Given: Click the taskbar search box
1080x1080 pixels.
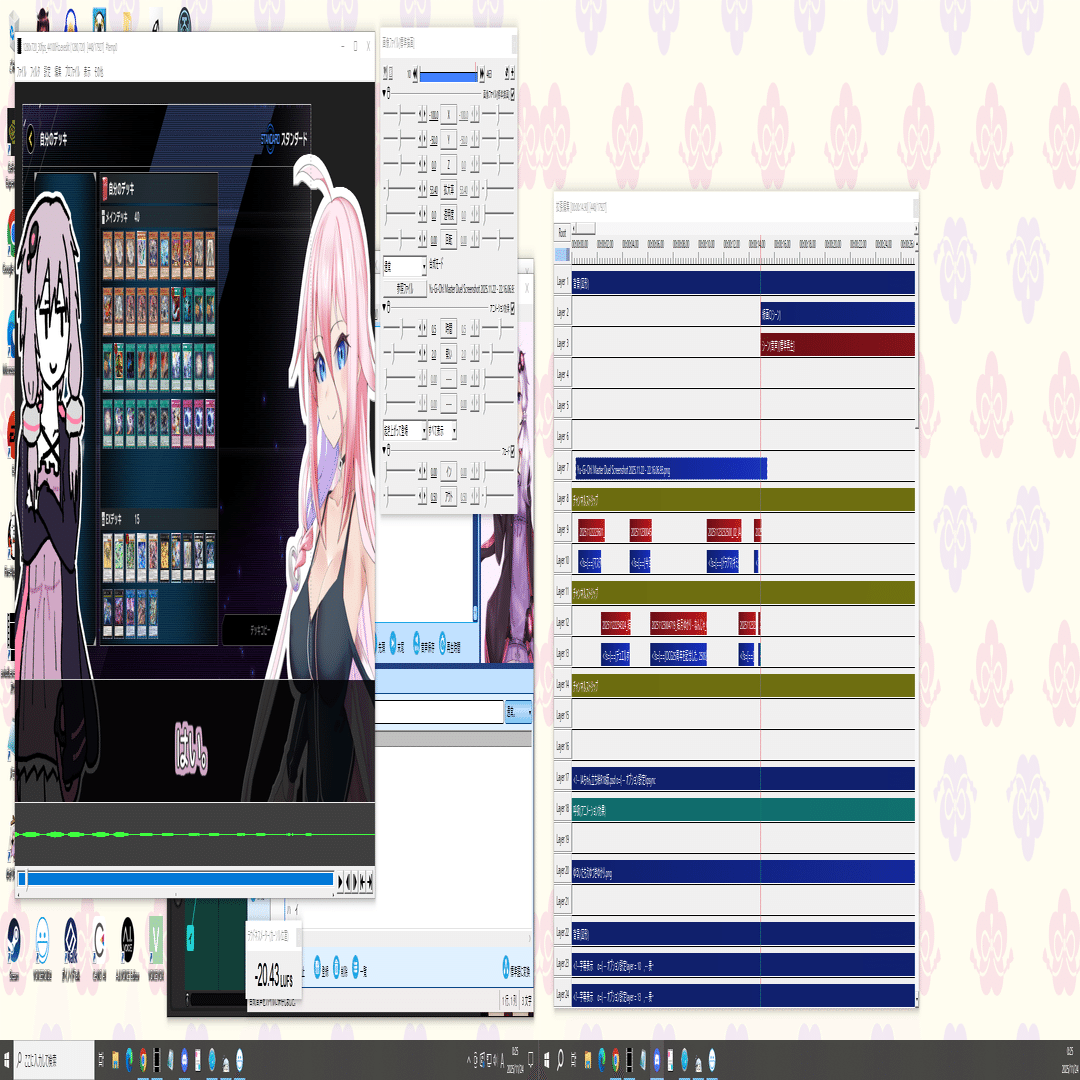Looking at the screenshot, I should pyautogui.click(x=54, y=1059).
